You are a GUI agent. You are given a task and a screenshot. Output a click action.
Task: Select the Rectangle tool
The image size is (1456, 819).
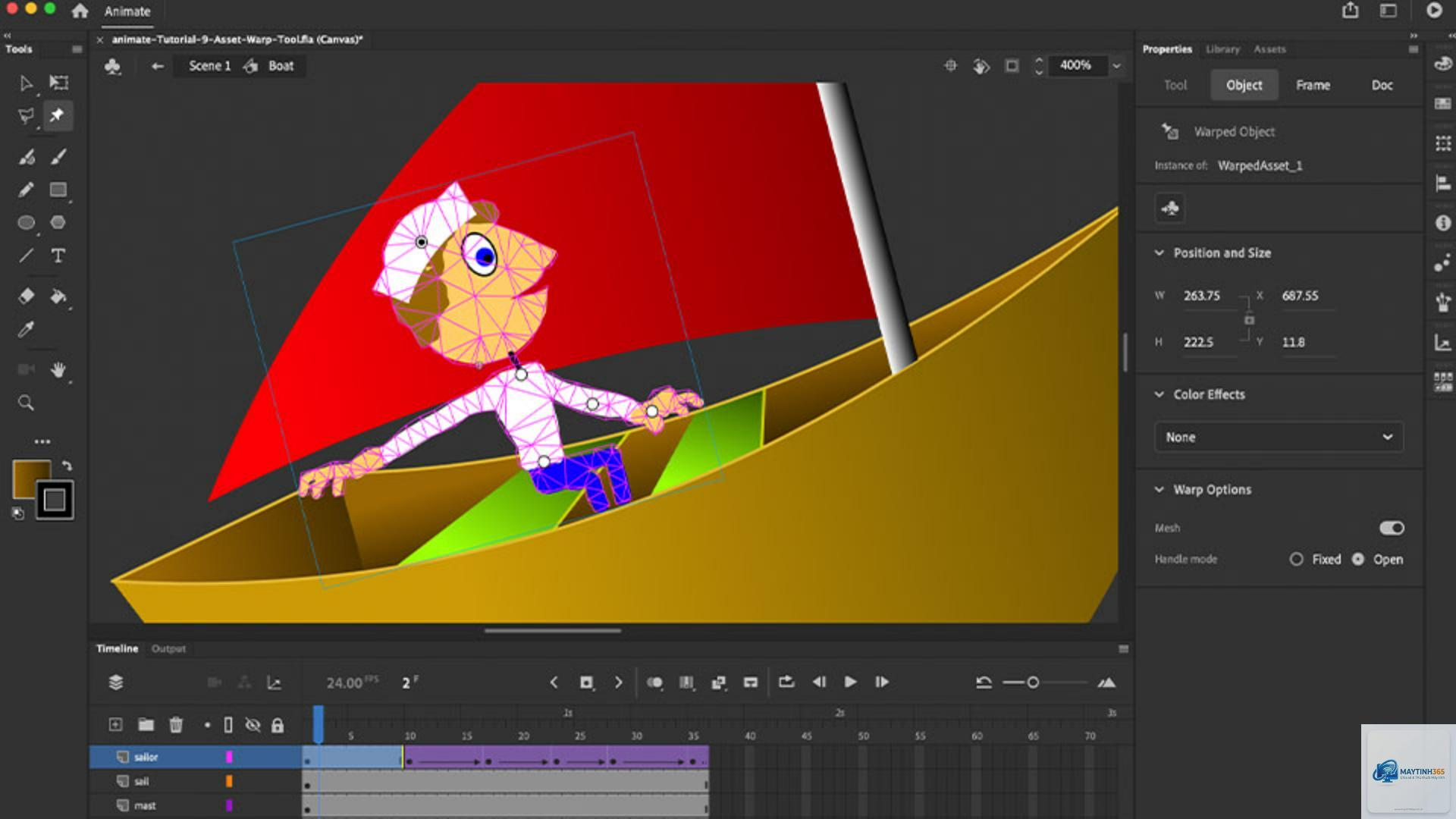tap(58, 190)
